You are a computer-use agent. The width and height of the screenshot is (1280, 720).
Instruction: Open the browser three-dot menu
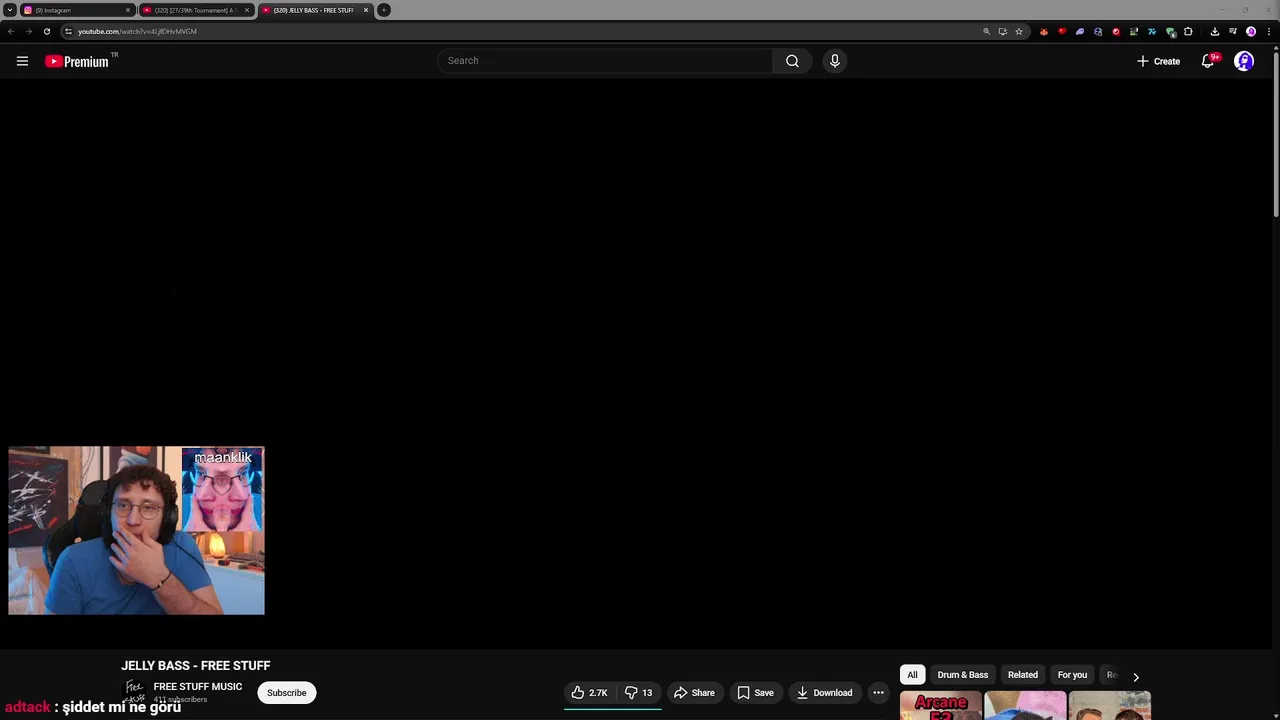1269,31
